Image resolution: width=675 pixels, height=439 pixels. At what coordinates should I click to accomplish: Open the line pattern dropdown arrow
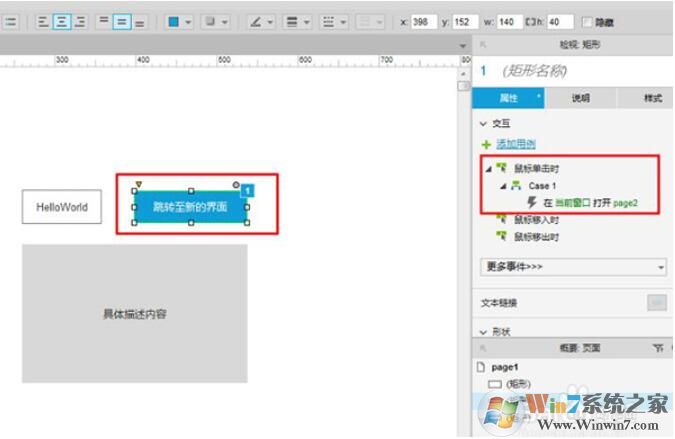(343, 22)
